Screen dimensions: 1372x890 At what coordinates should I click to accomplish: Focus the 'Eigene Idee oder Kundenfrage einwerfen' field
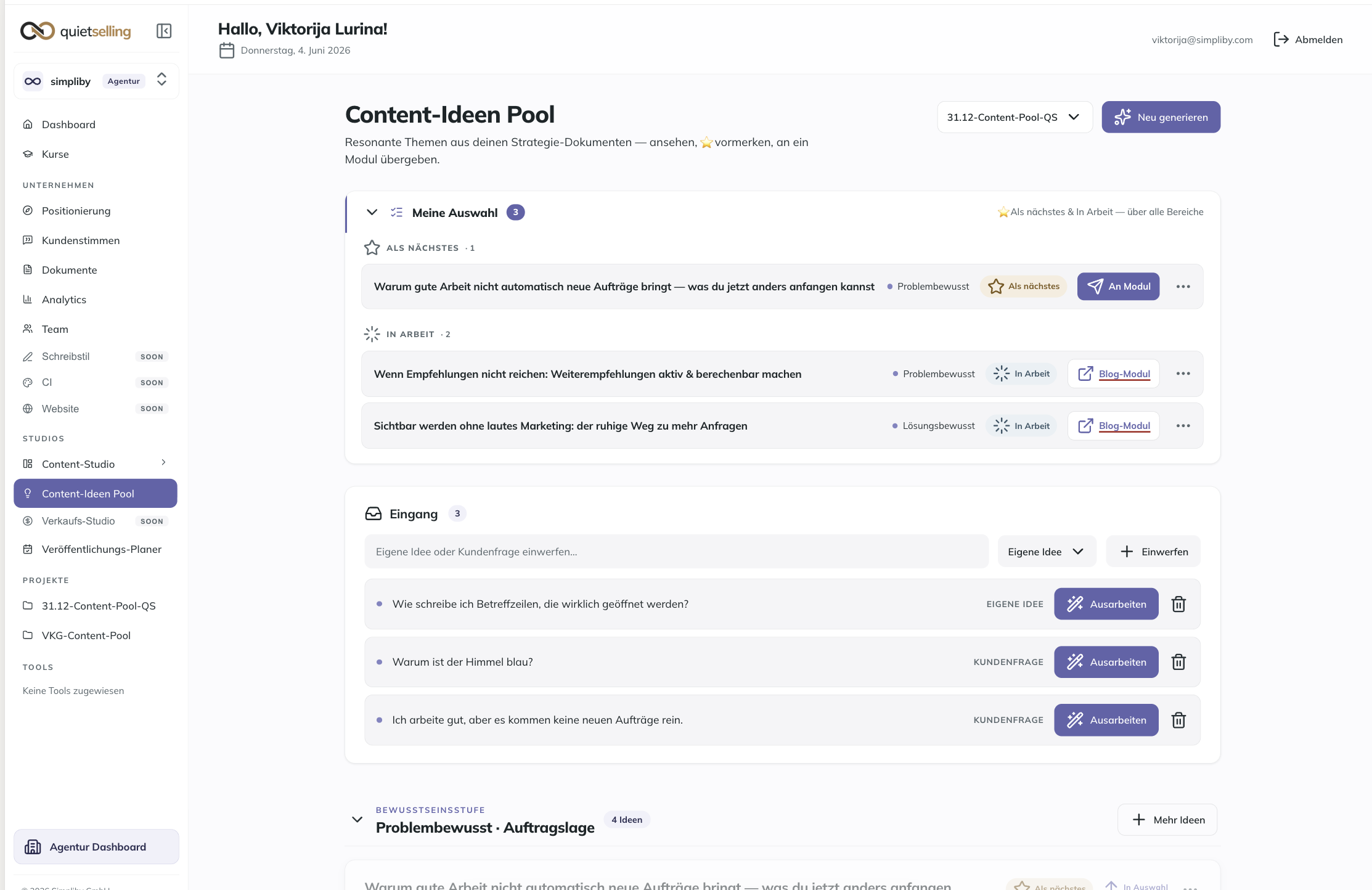tap(676, 552)
